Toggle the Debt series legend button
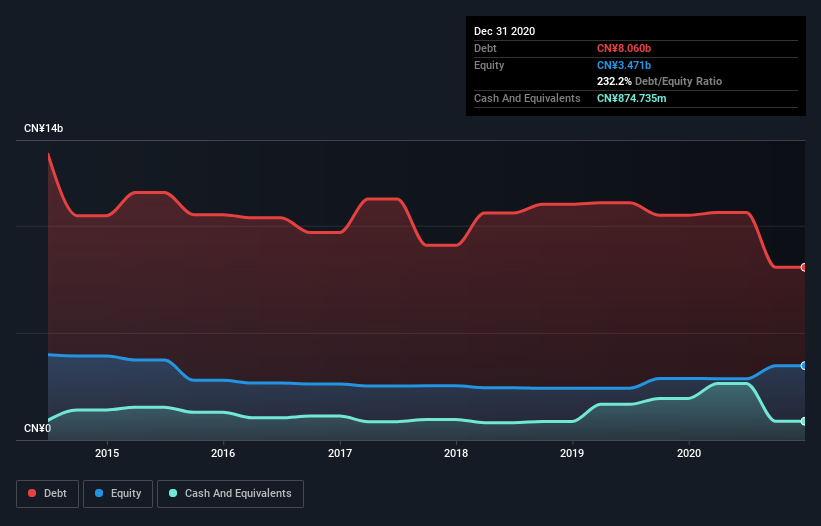The image size is (821, 526). [x=47, y=494]
